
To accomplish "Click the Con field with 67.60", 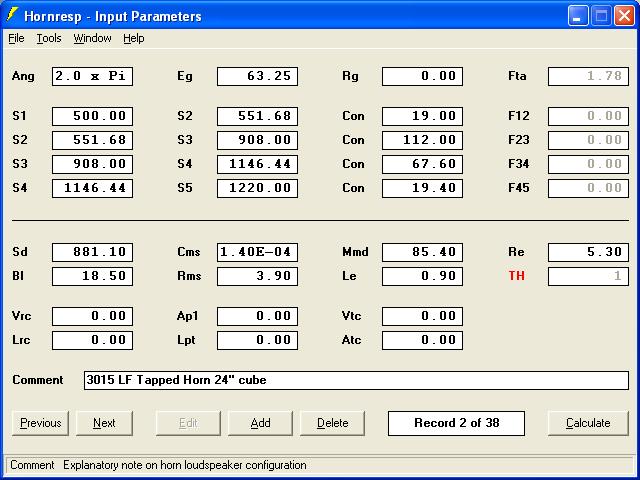I will (422, 164).
